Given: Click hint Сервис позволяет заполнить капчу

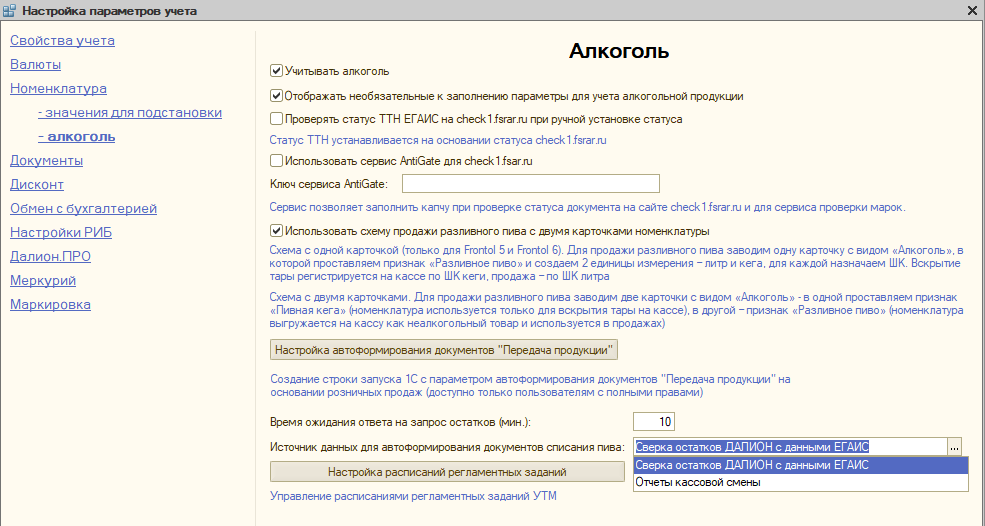Looking at the screenshot, I should (x=587, y=207).
